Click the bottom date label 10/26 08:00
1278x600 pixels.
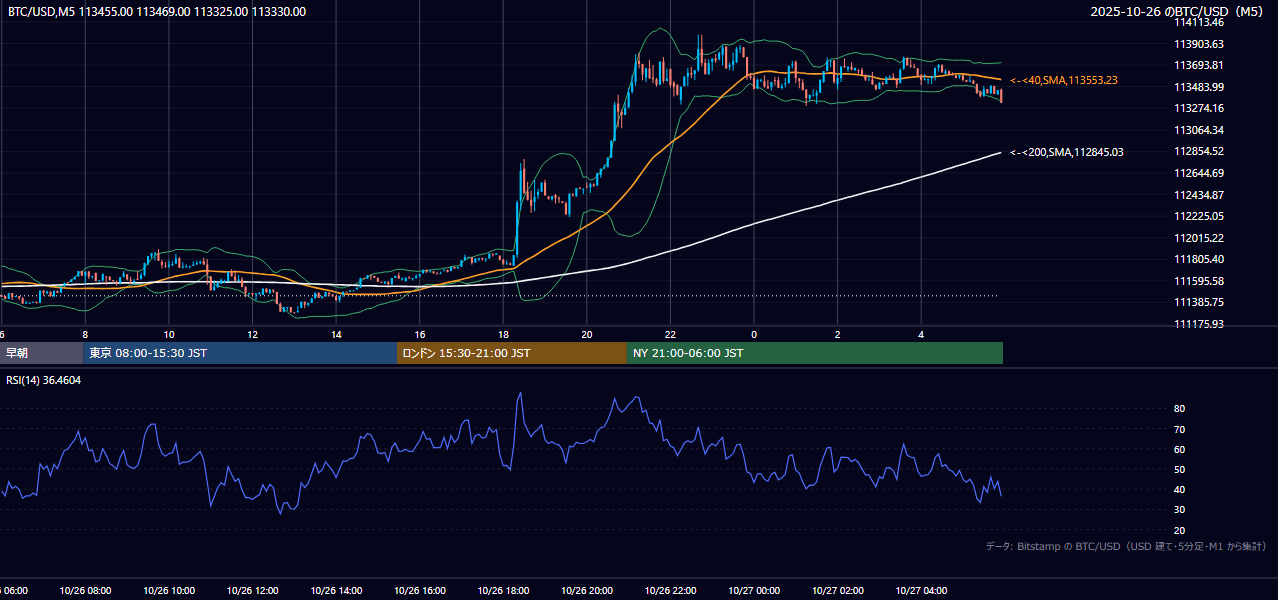85,591
